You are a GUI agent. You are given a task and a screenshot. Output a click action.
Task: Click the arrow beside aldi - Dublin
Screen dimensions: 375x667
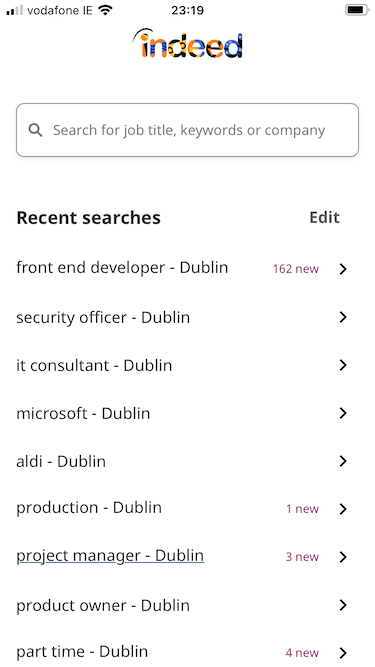pos(343,461)
